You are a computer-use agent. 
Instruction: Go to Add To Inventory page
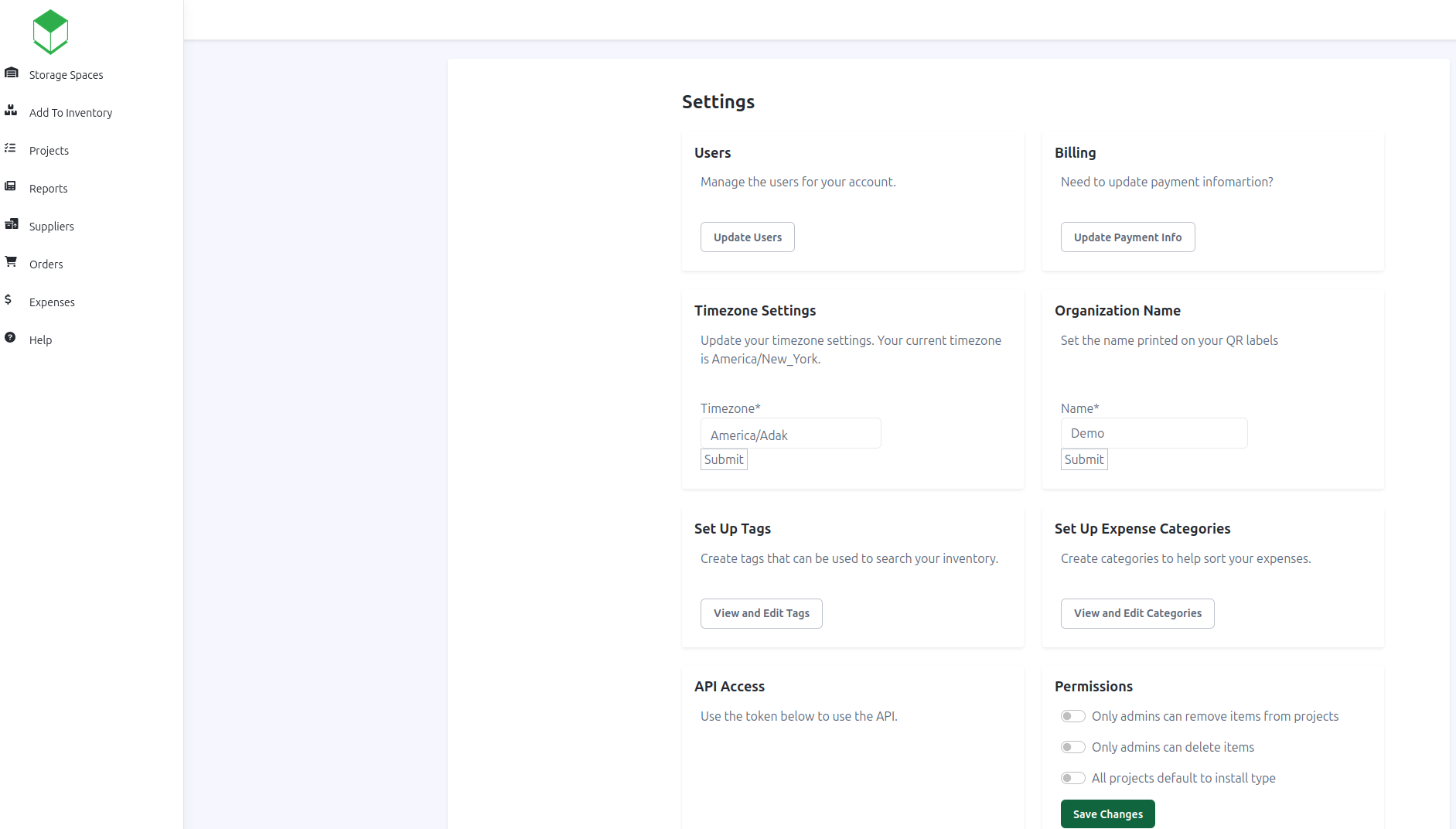tap(71, 113)
